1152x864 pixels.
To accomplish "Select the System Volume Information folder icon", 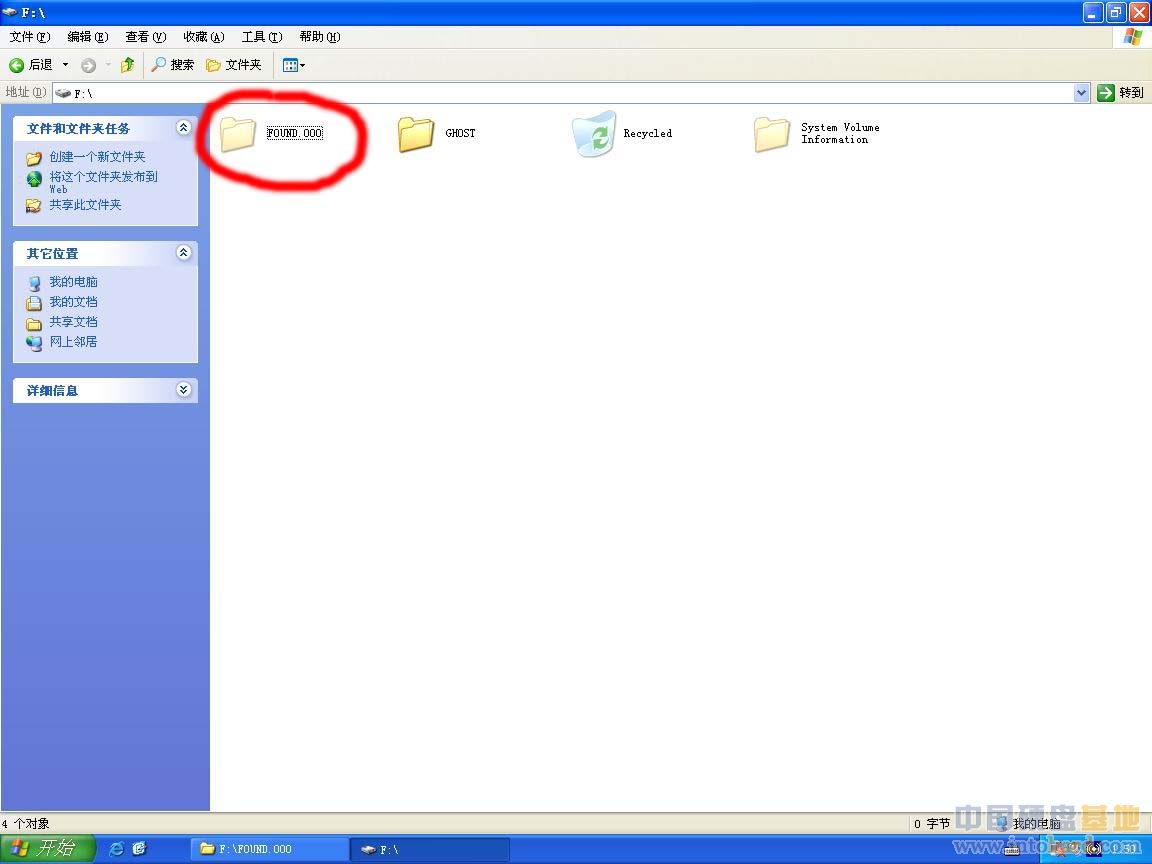I will coord(771,134).
